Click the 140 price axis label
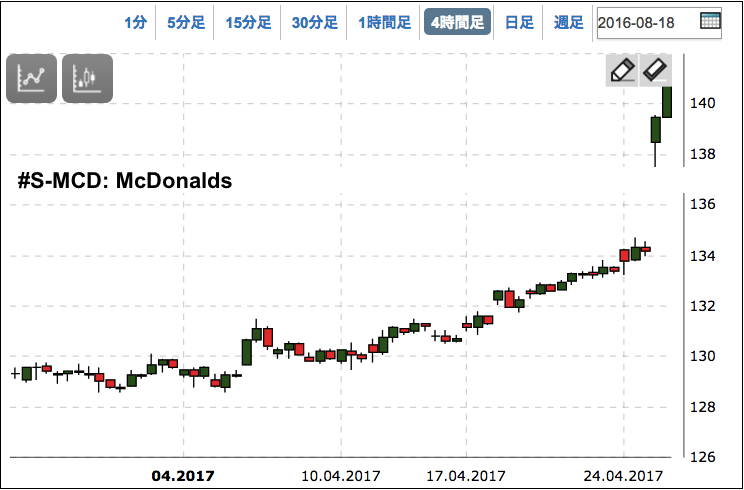This screenshot has height=490, width=744. tap(702, 103)
